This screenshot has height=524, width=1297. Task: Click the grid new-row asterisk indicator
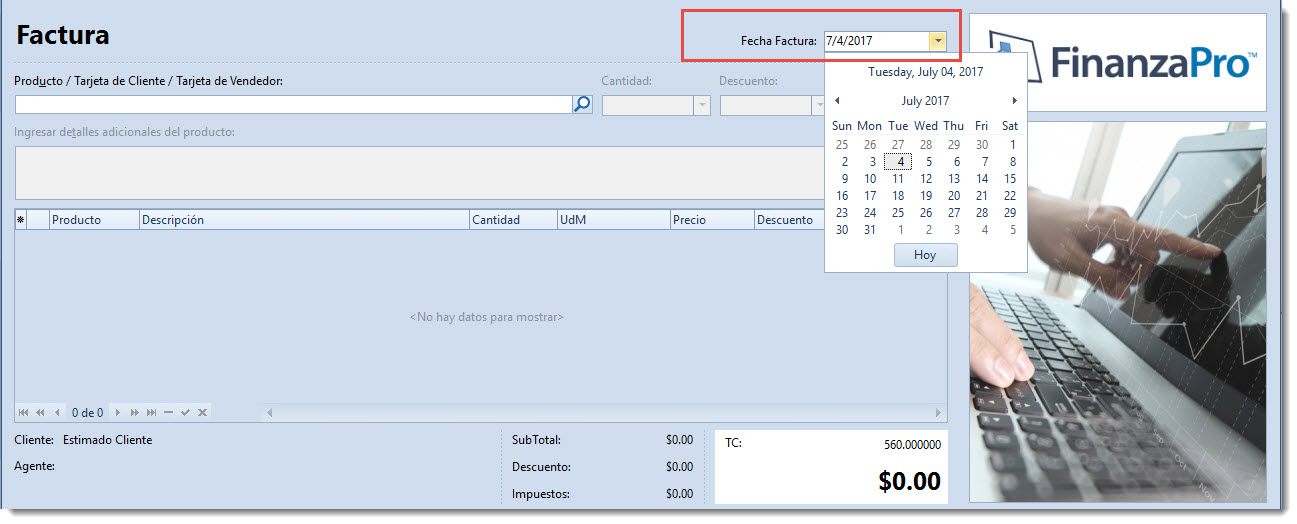20,220
